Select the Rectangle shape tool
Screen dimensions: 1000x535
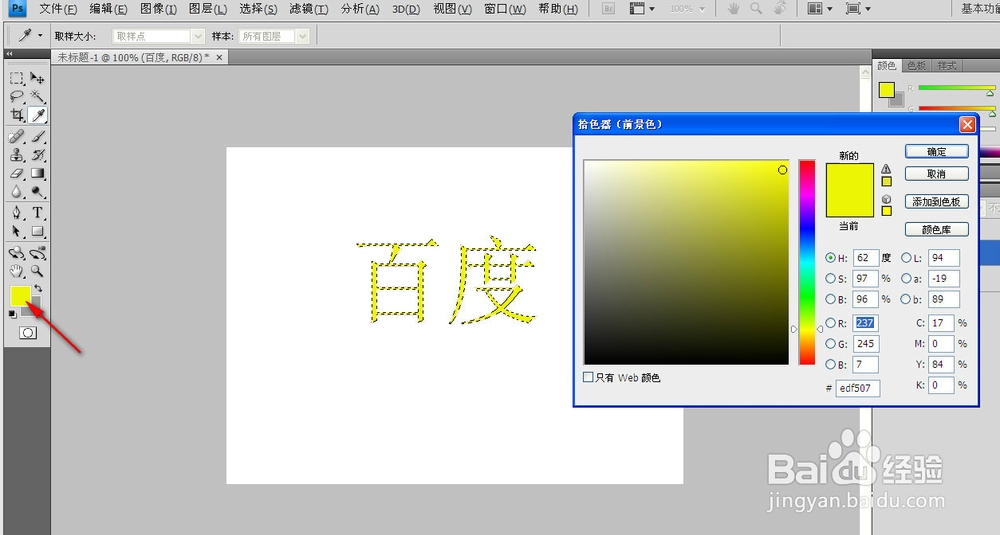[38, 231]
